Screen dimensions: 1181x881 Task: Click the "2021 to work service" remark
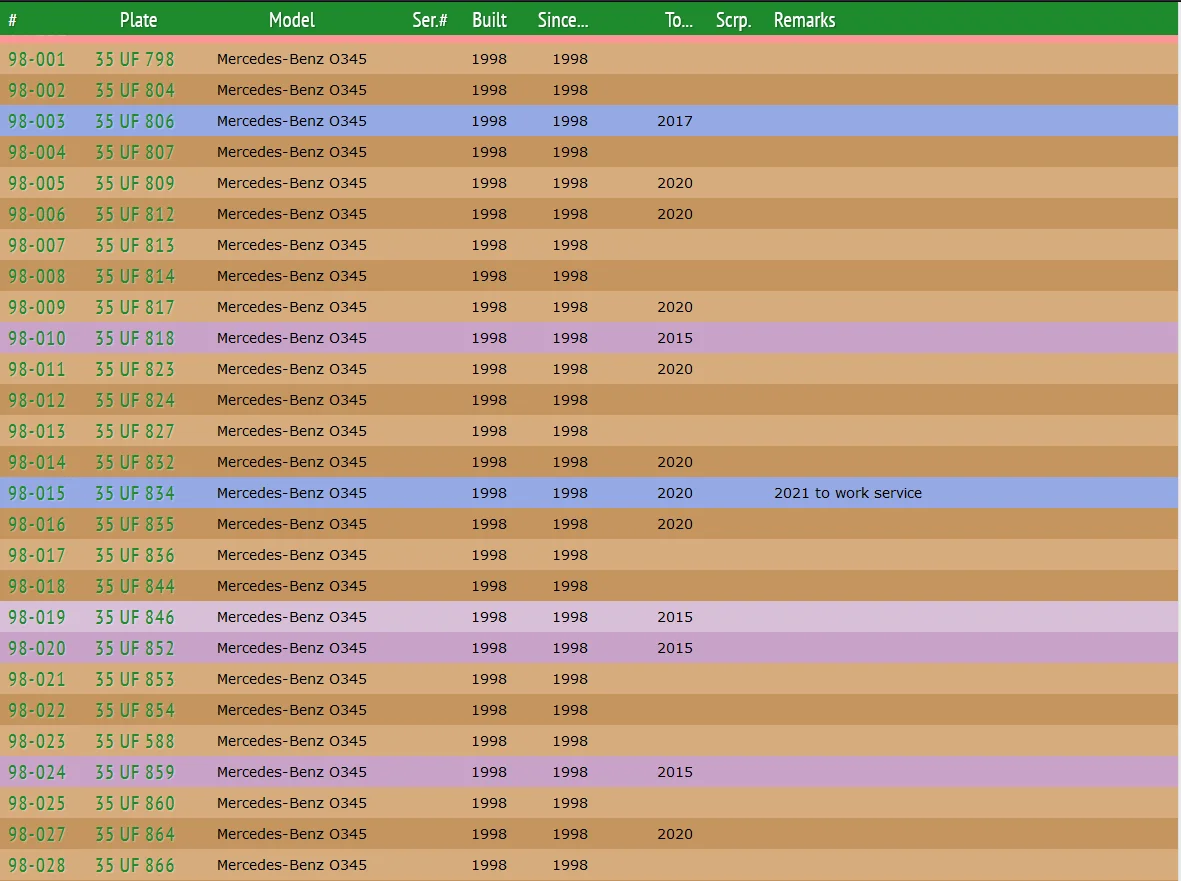click(848, 493)
